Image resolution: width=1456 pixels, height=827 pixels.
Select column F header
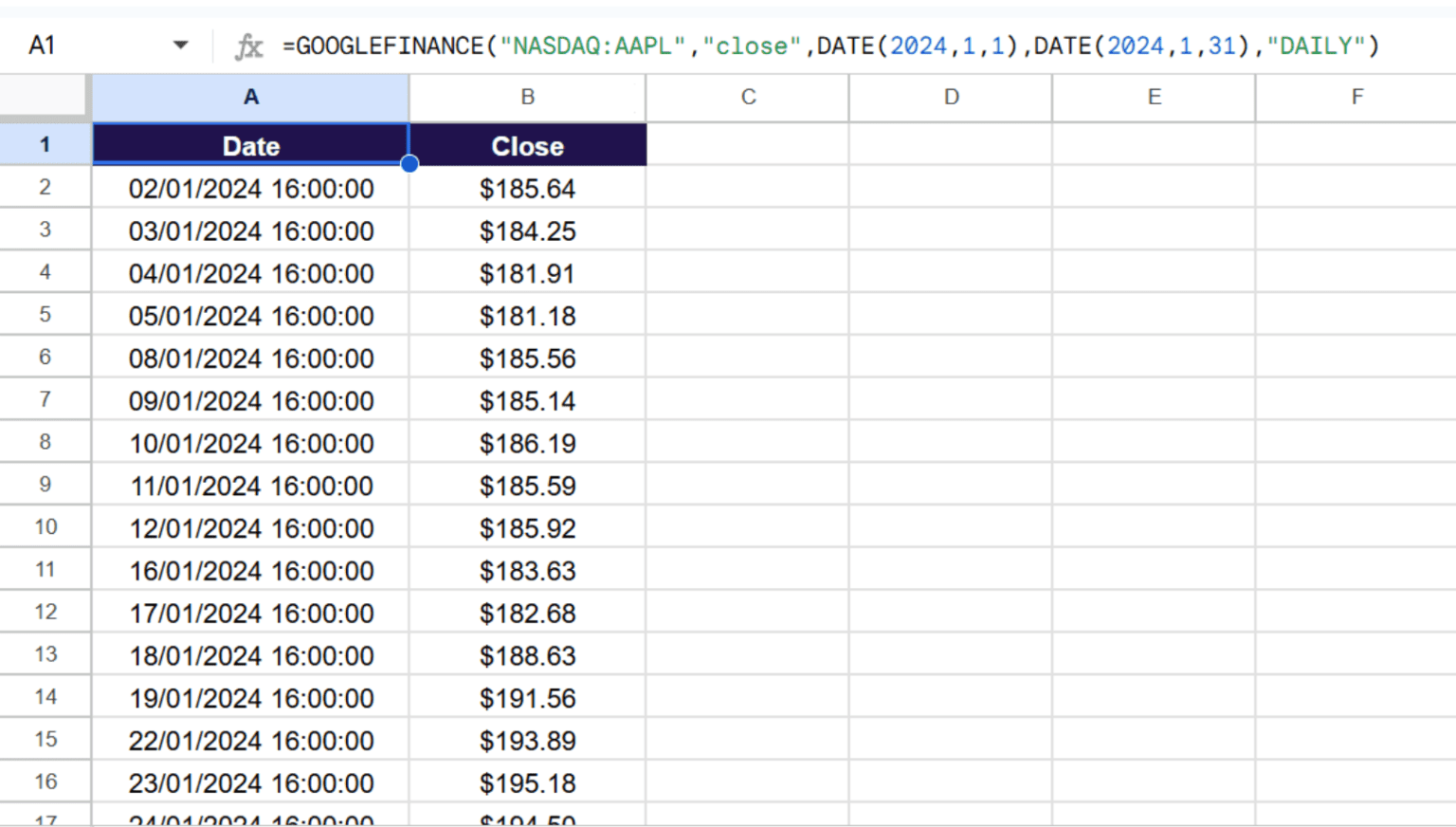pos(1356,97)
